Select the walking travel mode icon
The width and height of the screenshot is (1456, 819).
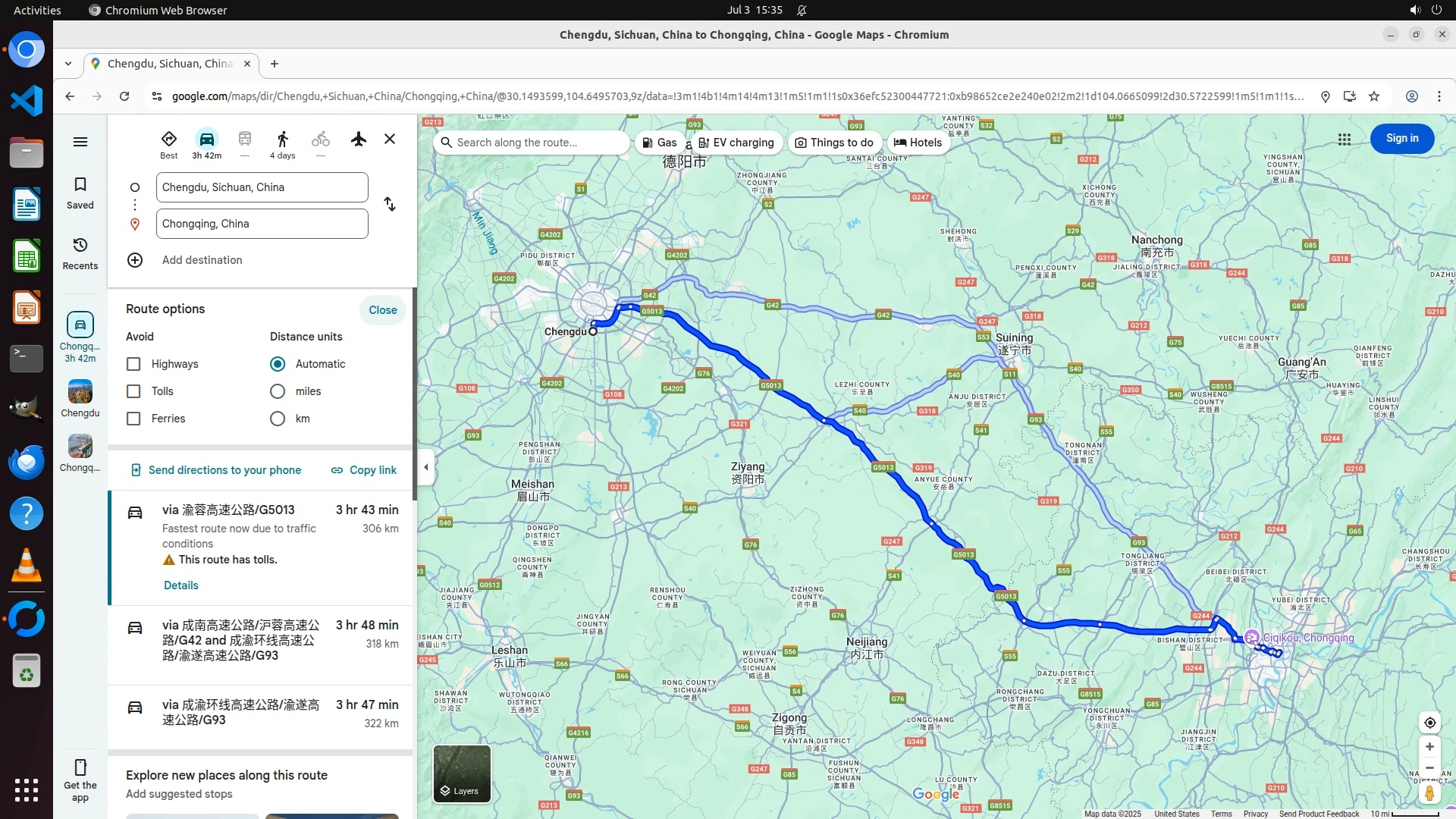pos(283,140)
